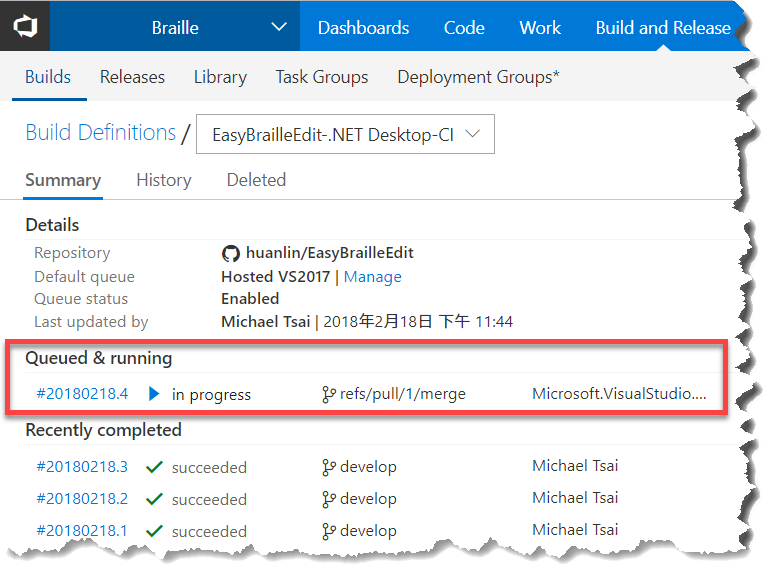
Task: Click the branch icon on the #20180218.3 row
Action: click(x=329, y=467)
